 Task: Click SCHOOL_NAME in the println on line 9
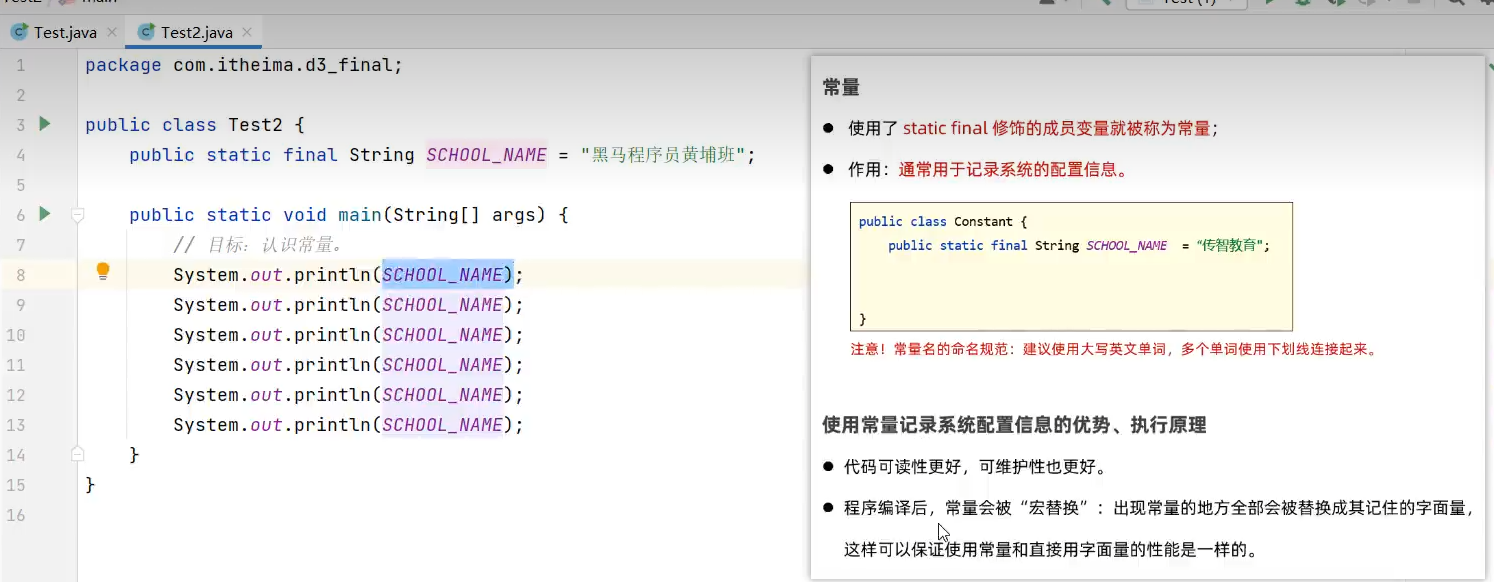(443, 305)
